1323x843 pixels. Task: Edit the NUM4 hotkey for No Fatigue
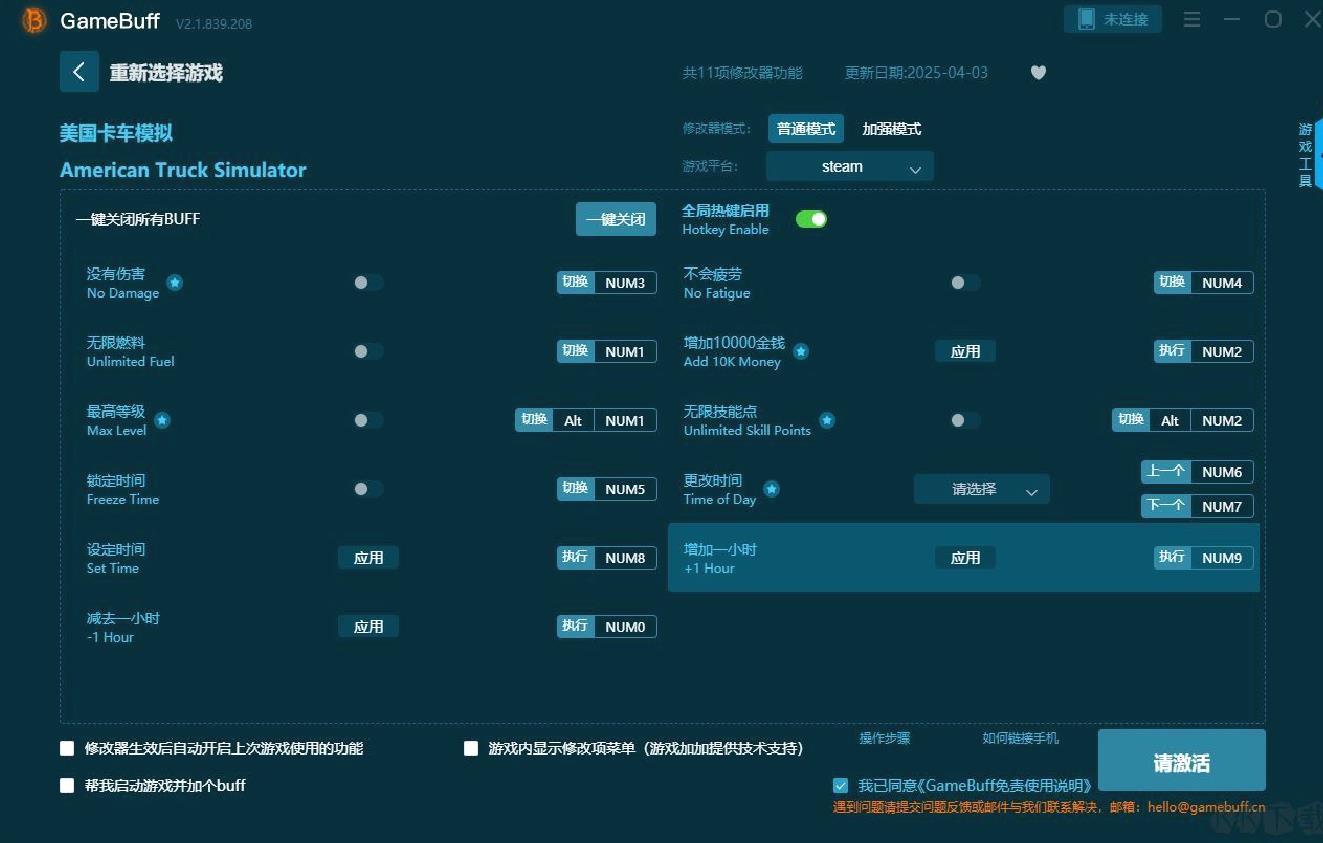click(x=1222, y=283)
